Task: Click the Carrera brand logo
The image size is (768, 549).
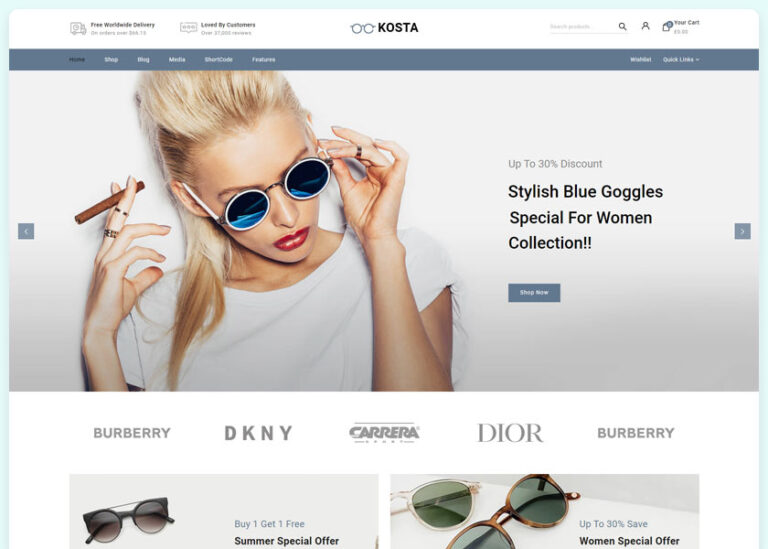Action: click(384, 433)
